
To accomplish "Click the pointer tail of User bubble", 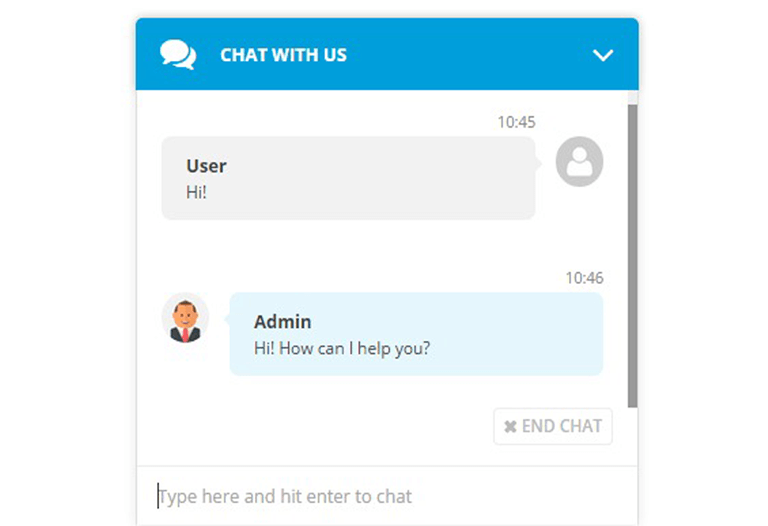I will tap(538, 163).
